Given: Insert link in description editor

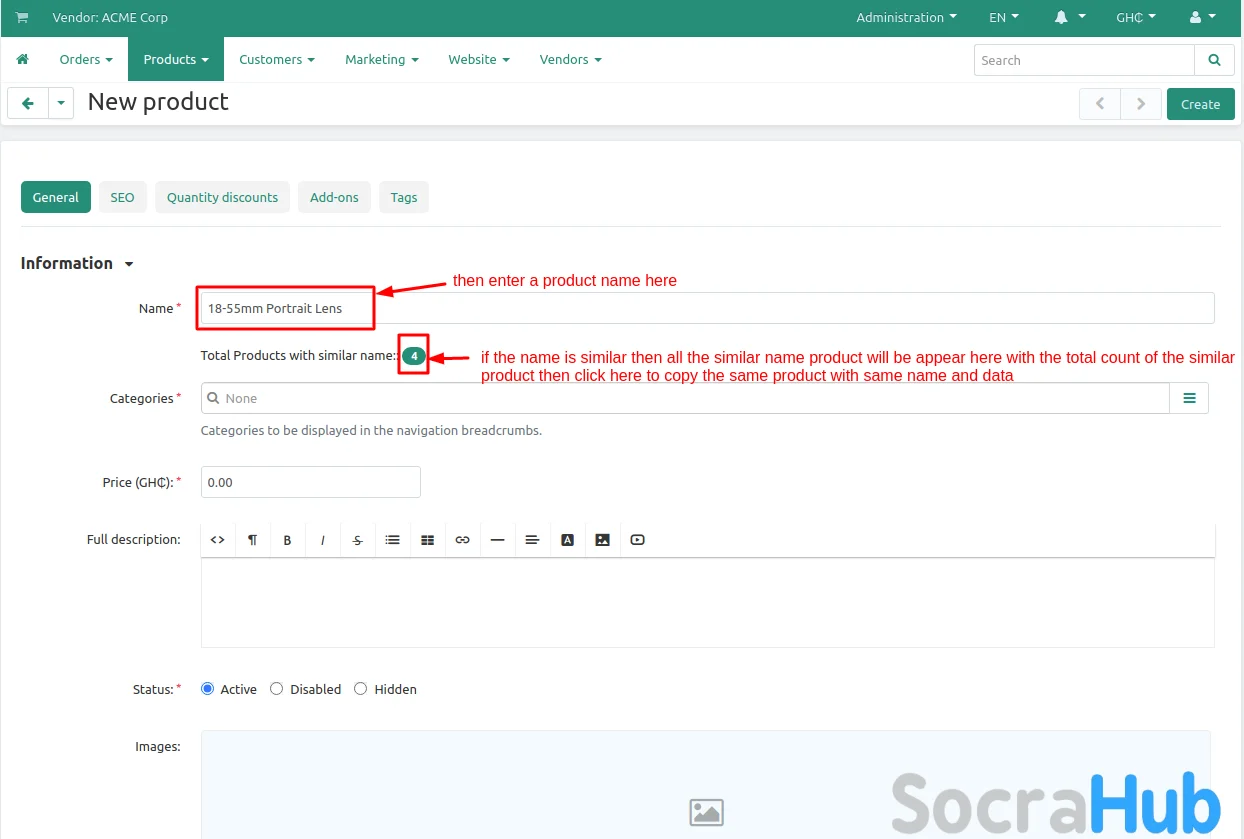Looking at the screenshot, I should tap(463, 540).
